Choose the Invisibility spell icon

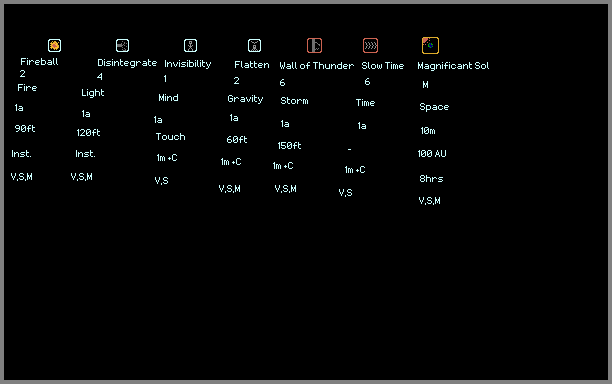(x=190, y=46)
